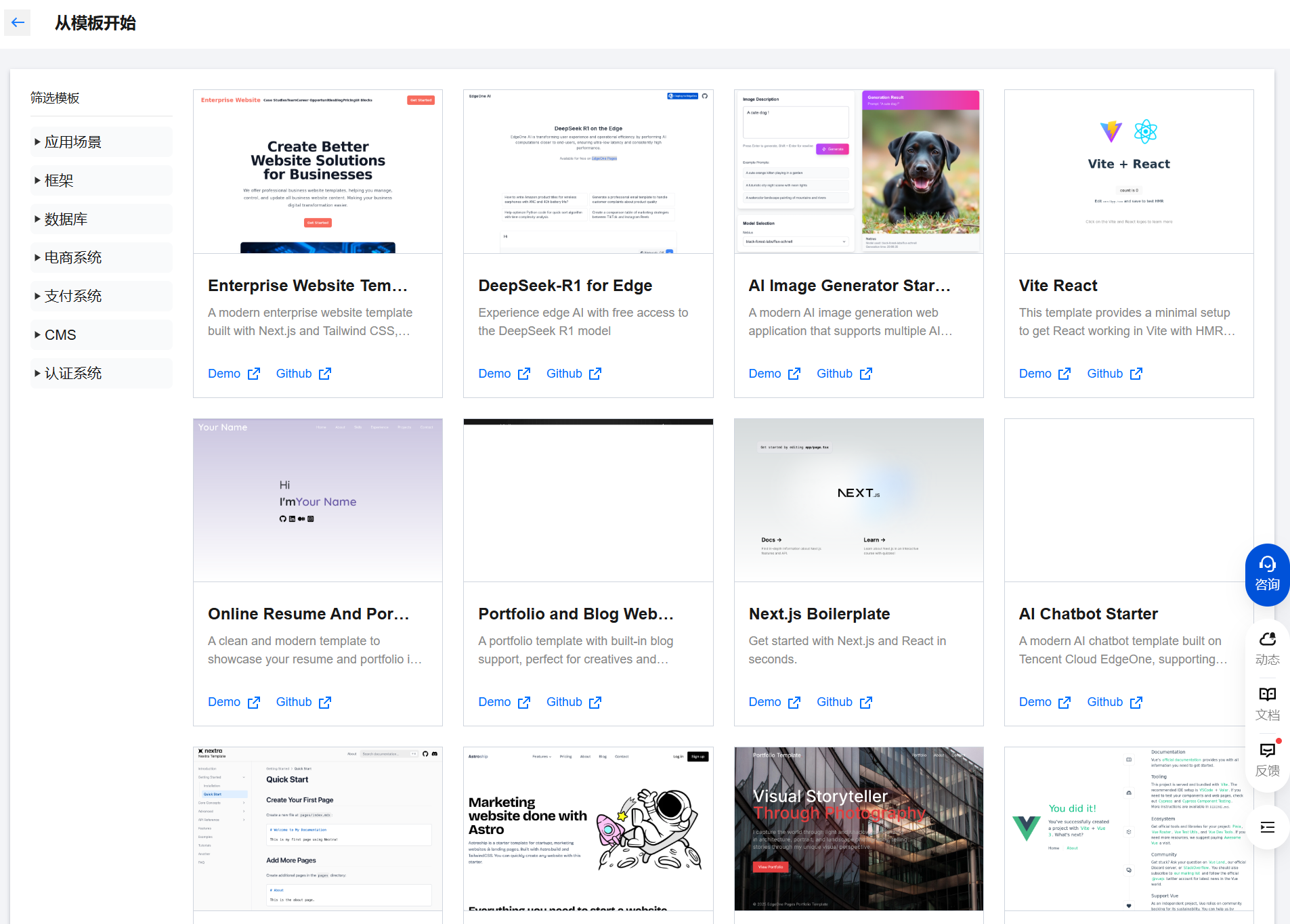Viewport: 1290px width, 924px height.
Task: Click the 'Next.js Boilerplate' title
Action: (819, 614)
